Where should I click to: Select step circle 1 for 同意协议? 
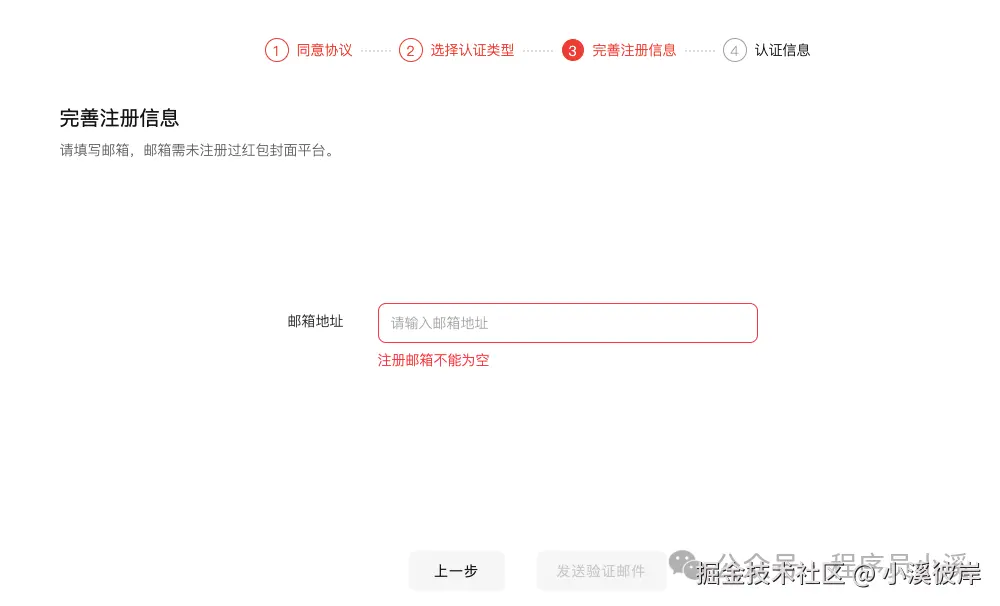point(277,49)
